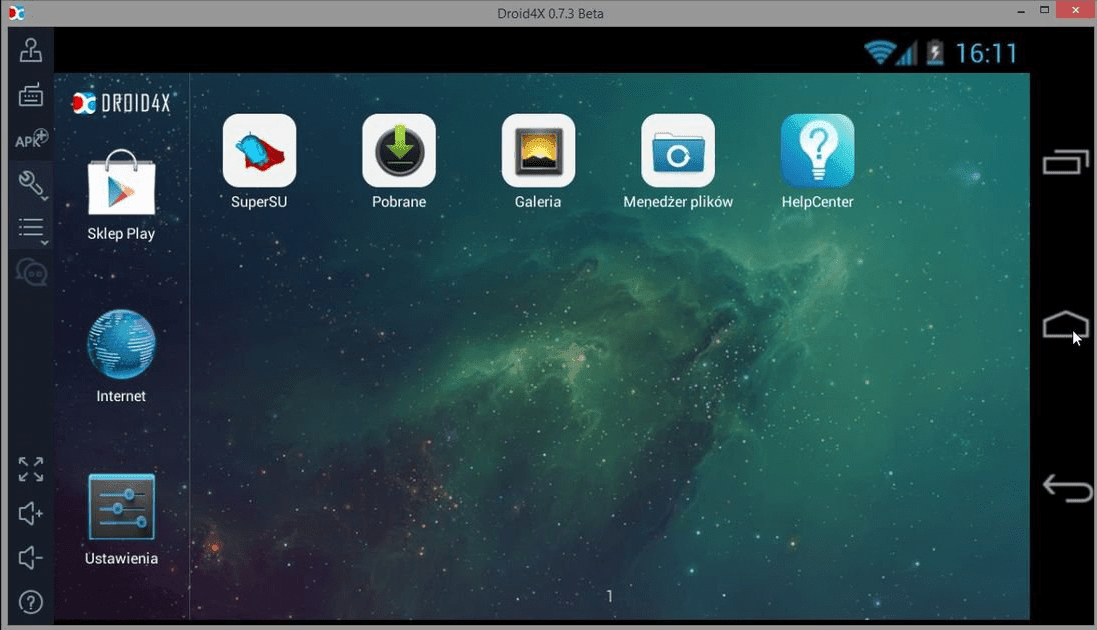Viewport: 1097px width, 630px height.
Task: Minimize the Droid4X window
Action: tap(1021, 11)
